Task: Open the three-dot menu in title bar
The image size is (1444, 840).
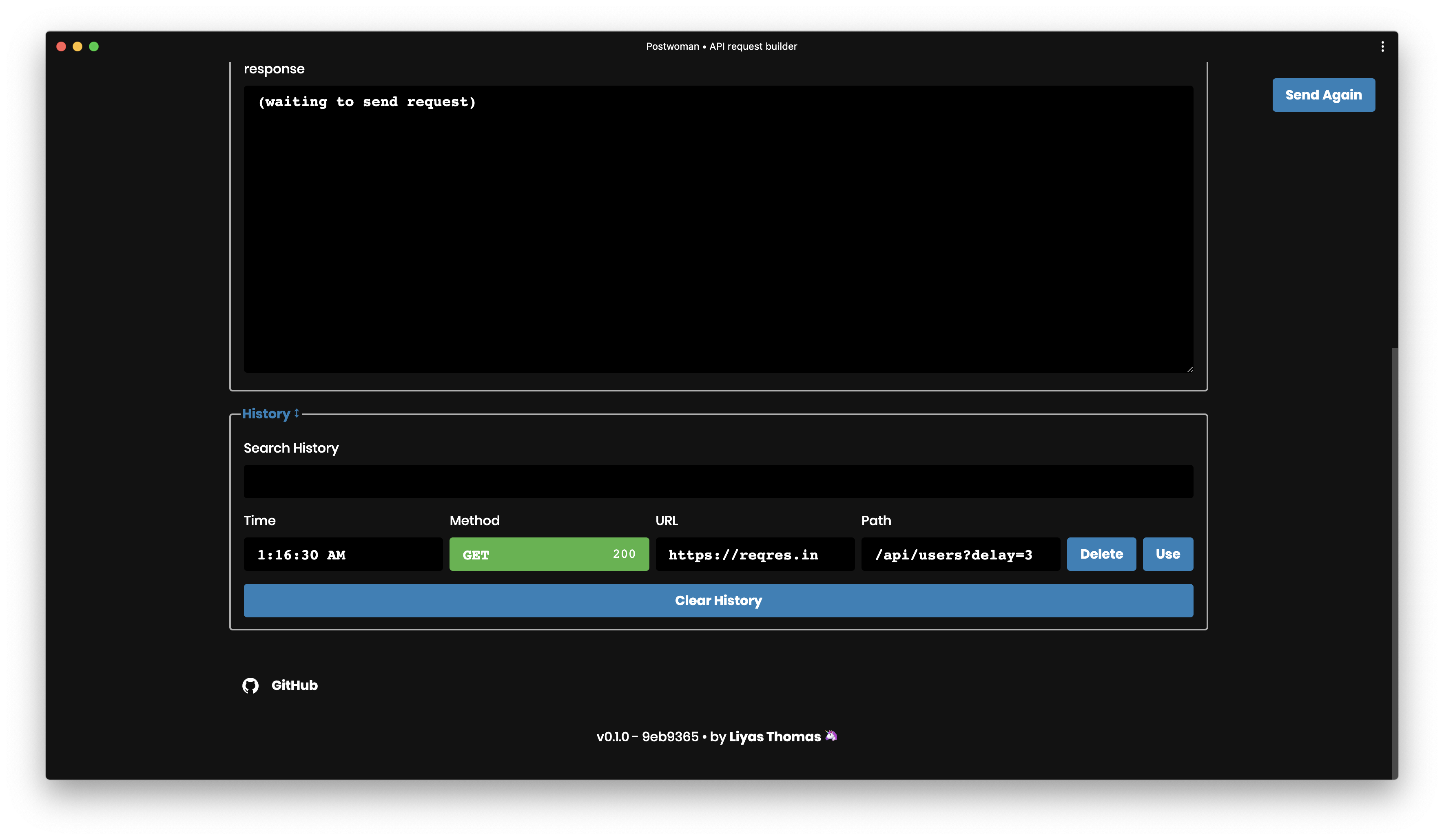Action: coord(1382,46)
